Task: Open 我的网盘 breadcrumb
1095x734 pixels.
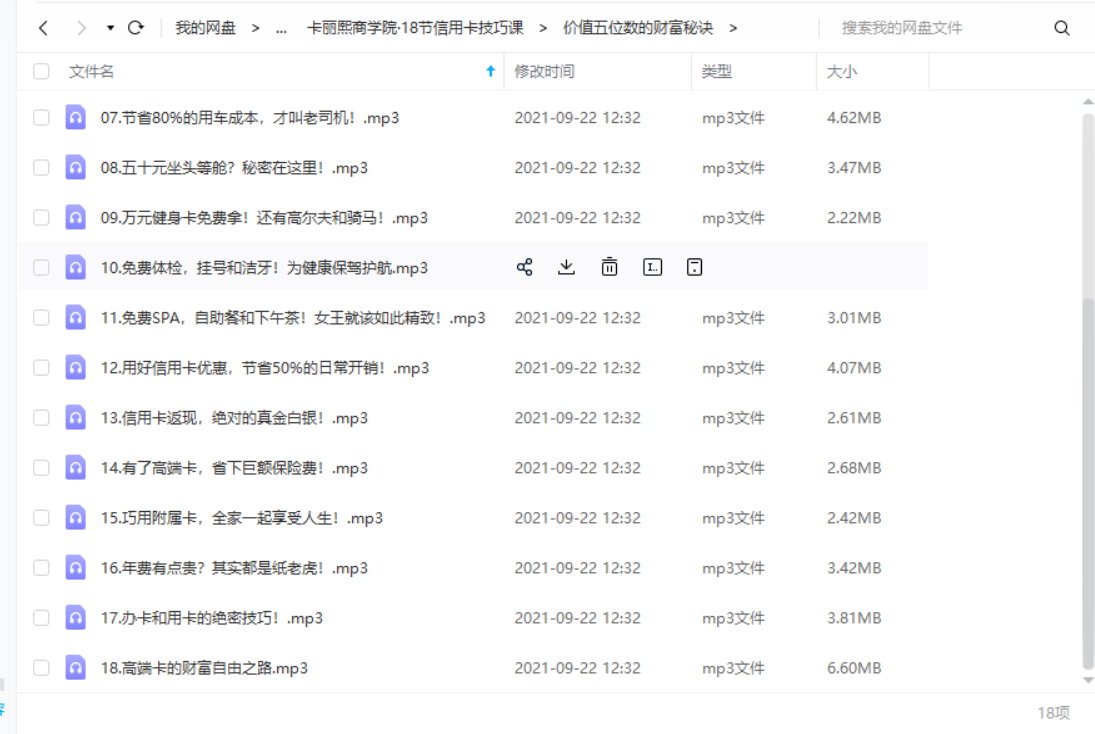Action: [205, 28]
